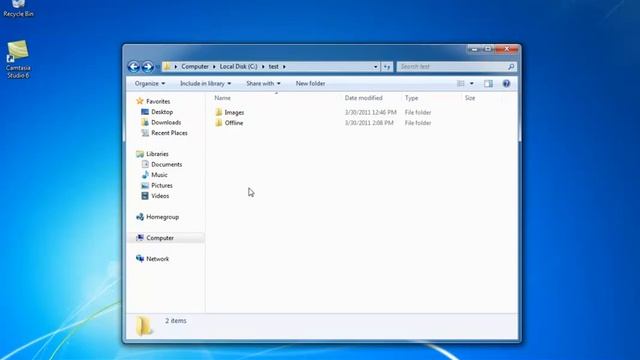Select Offline folder name
Image resolution: width=640 pixels, height=360 pixels.
234,123
